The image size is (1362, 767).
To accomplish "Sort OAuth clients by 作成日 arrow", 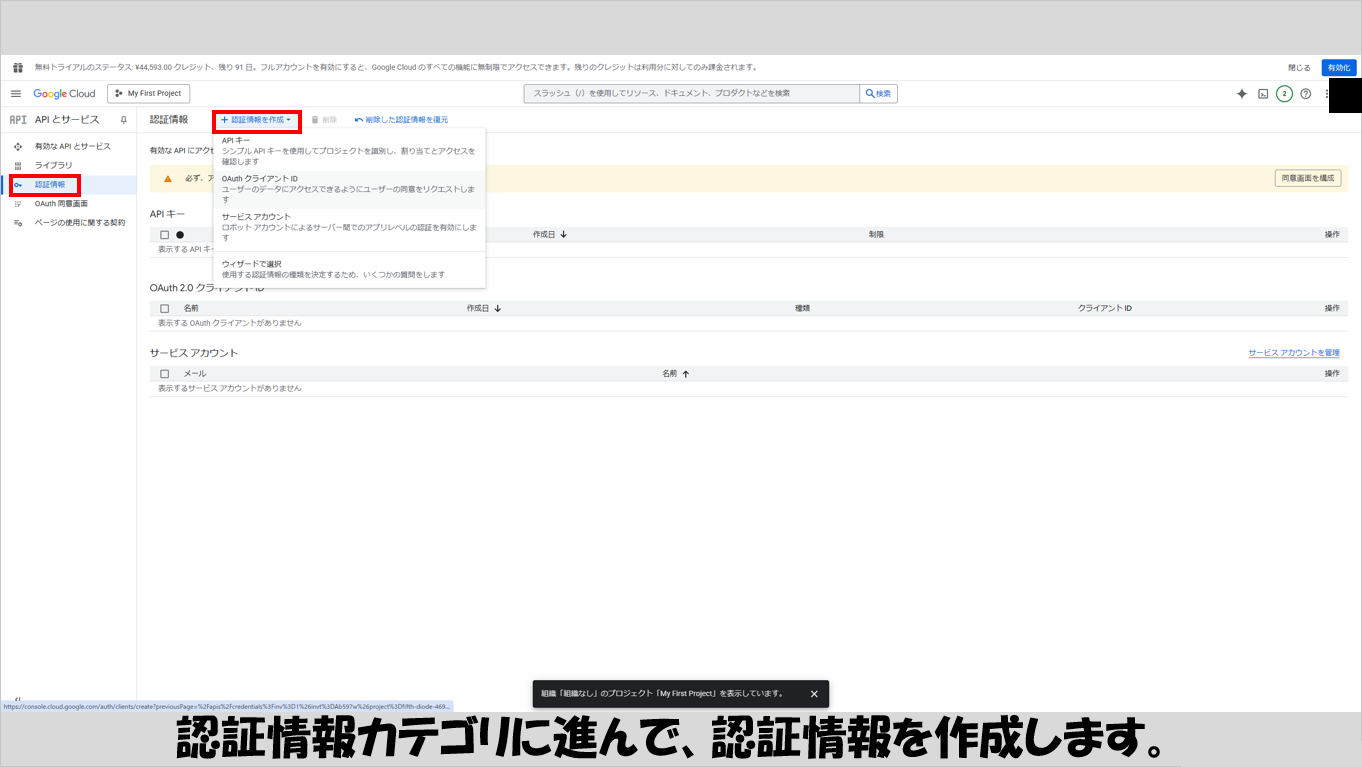I will click(497, 308).
